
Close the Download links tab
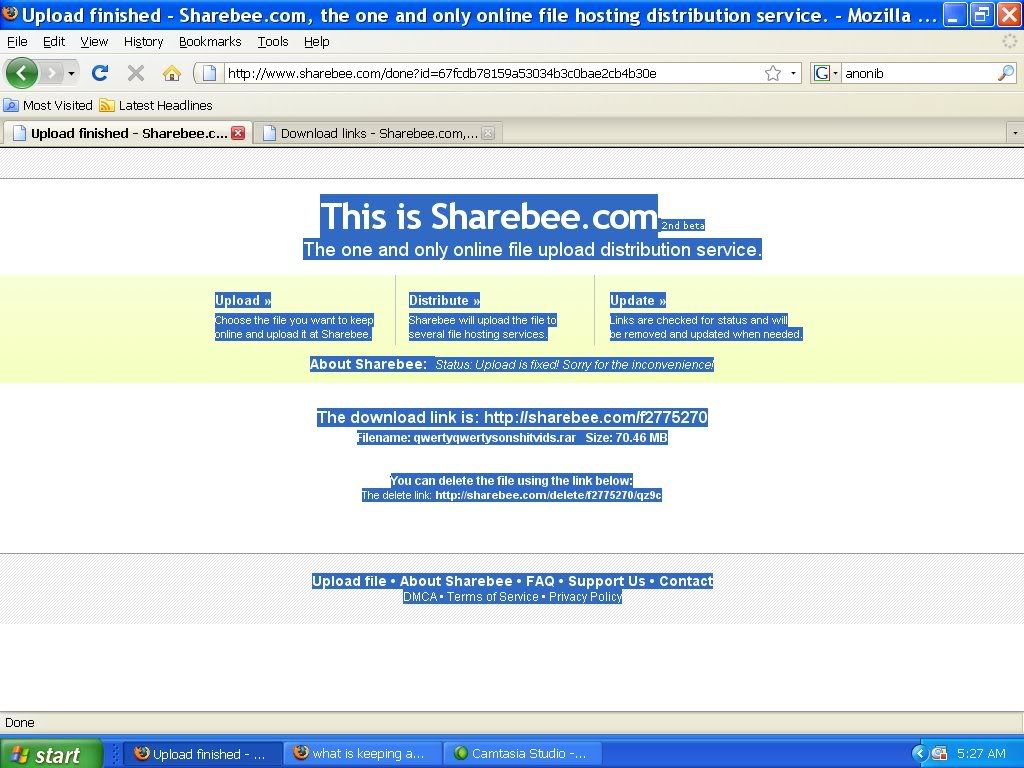click(488, 133)
